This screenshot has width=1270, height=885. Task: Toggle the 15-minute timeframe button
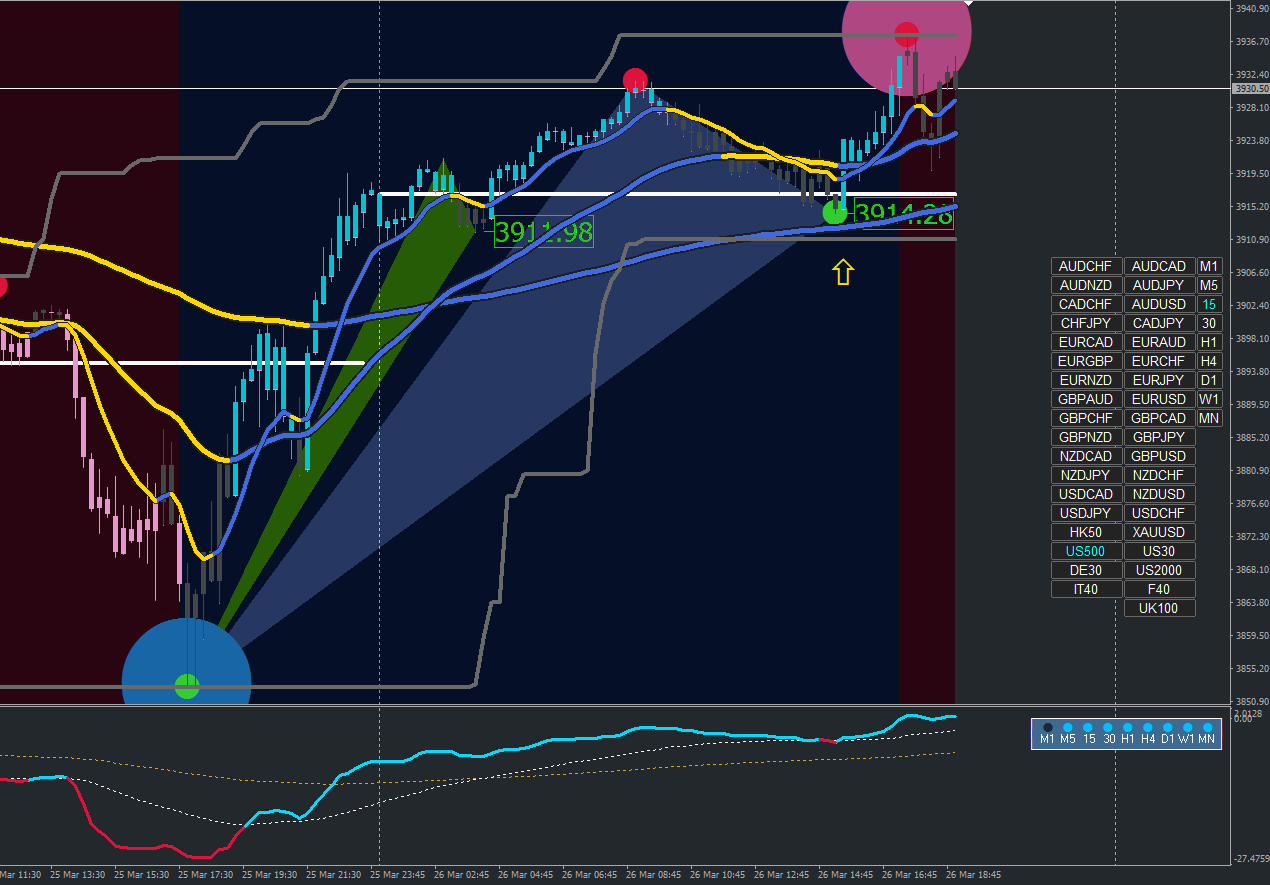(x=1209, y=304)
